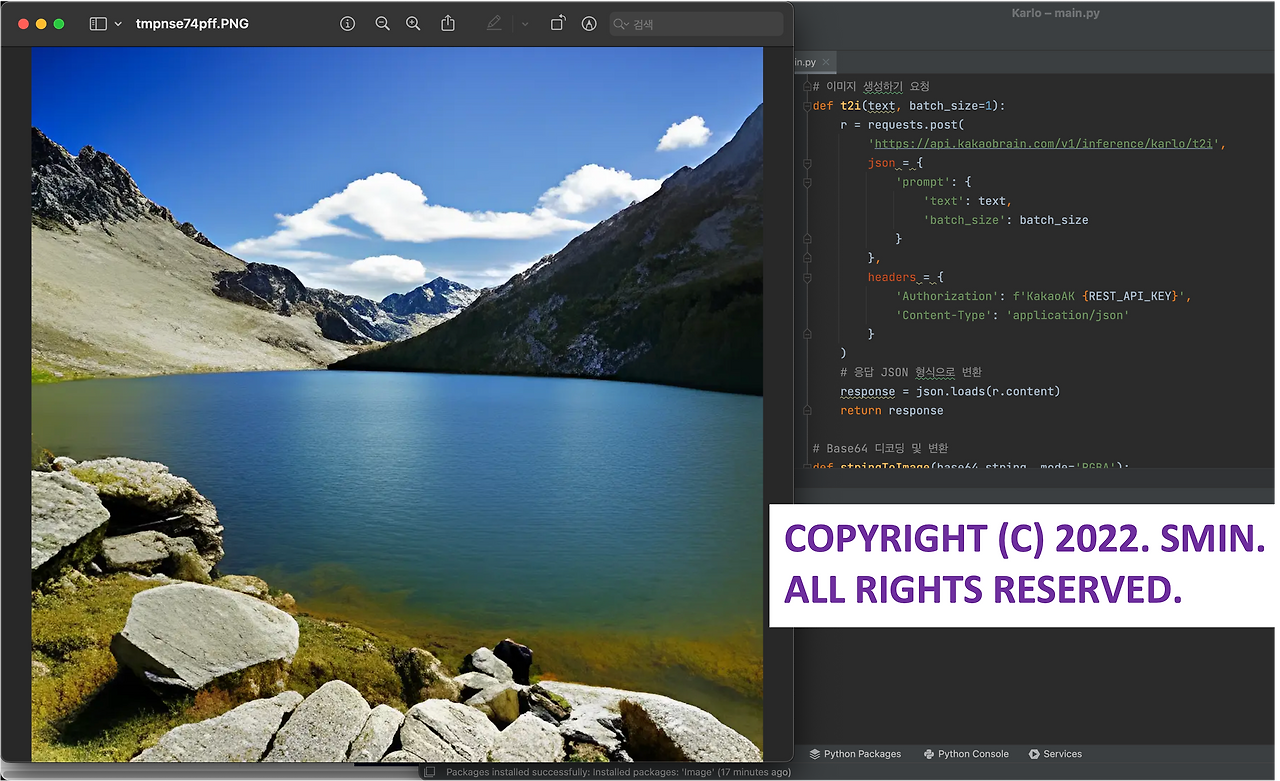Click 'response = json.loads(r.content)' line
1280x781 pixels.
[x=950, y=391]
